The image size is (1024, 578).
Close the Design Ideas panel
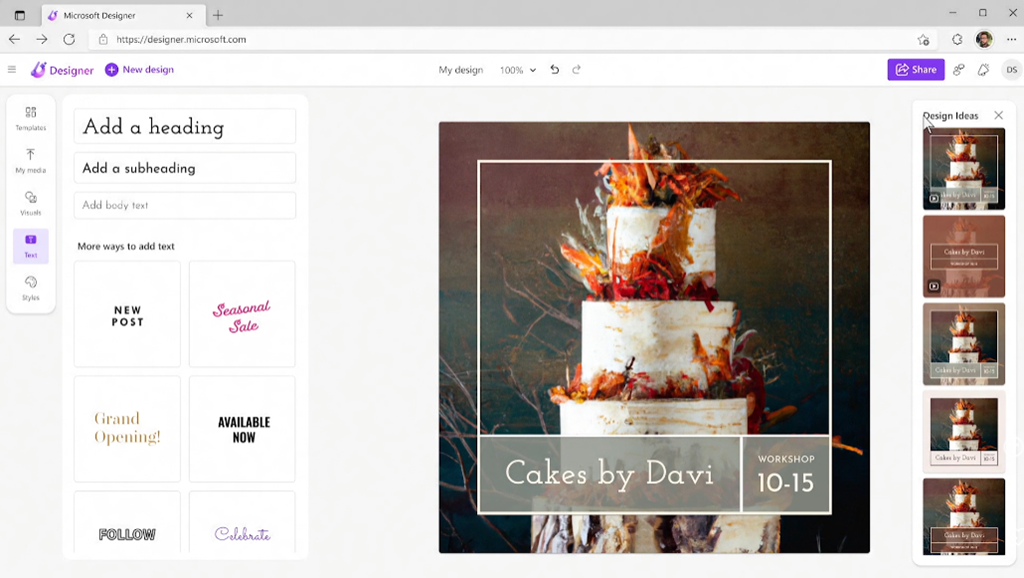(999, 115)
